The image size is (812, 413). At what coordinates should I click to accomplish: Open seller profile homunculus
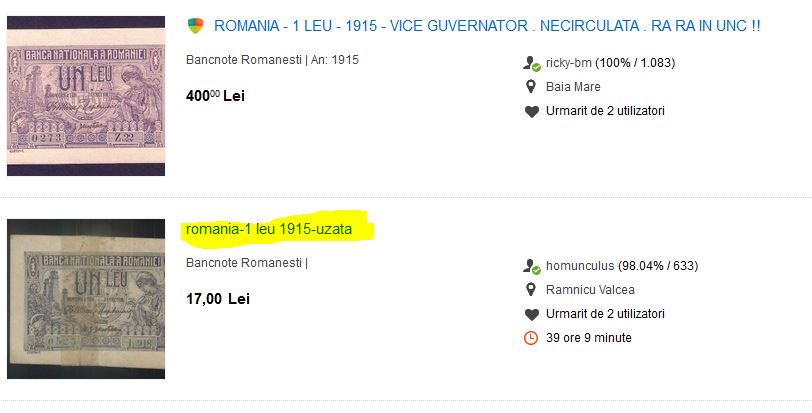[580, 266]
